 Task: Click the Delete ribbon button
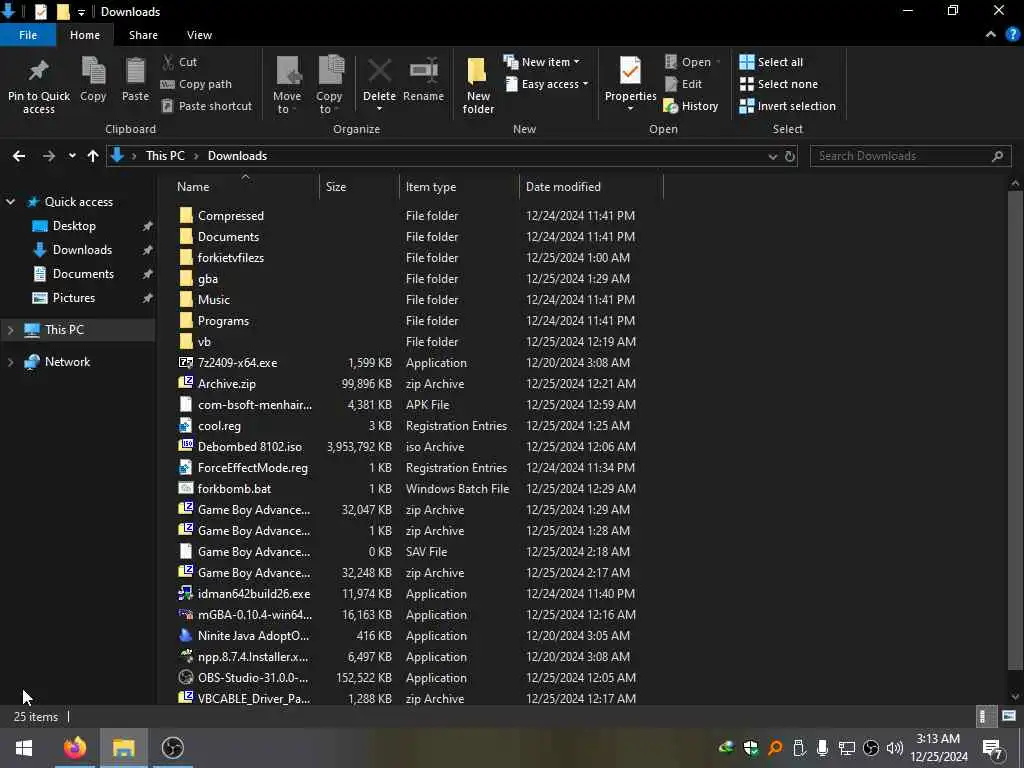pyautogui.click(x=379, y=84)
